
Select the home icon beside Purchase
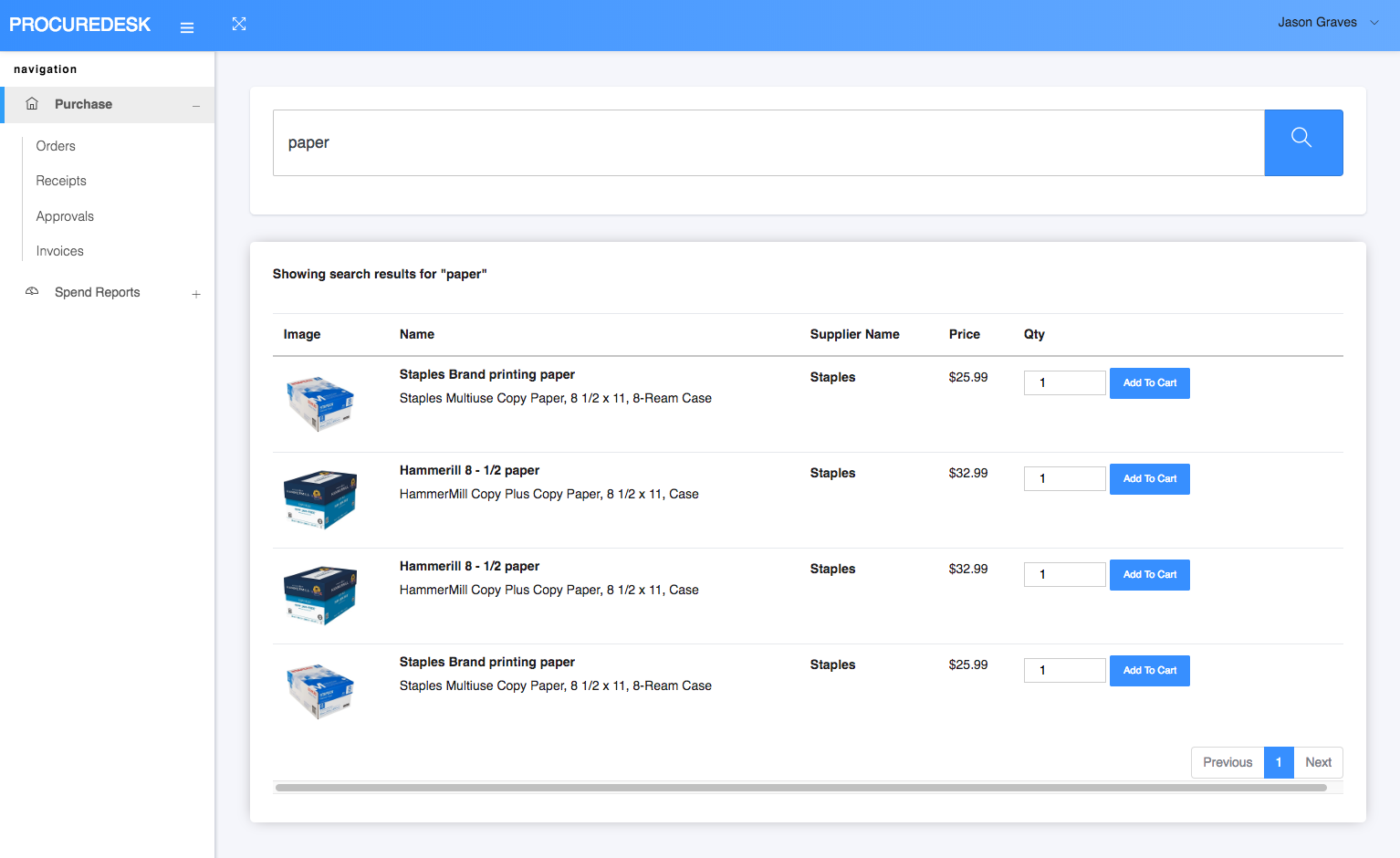(32, 103)
